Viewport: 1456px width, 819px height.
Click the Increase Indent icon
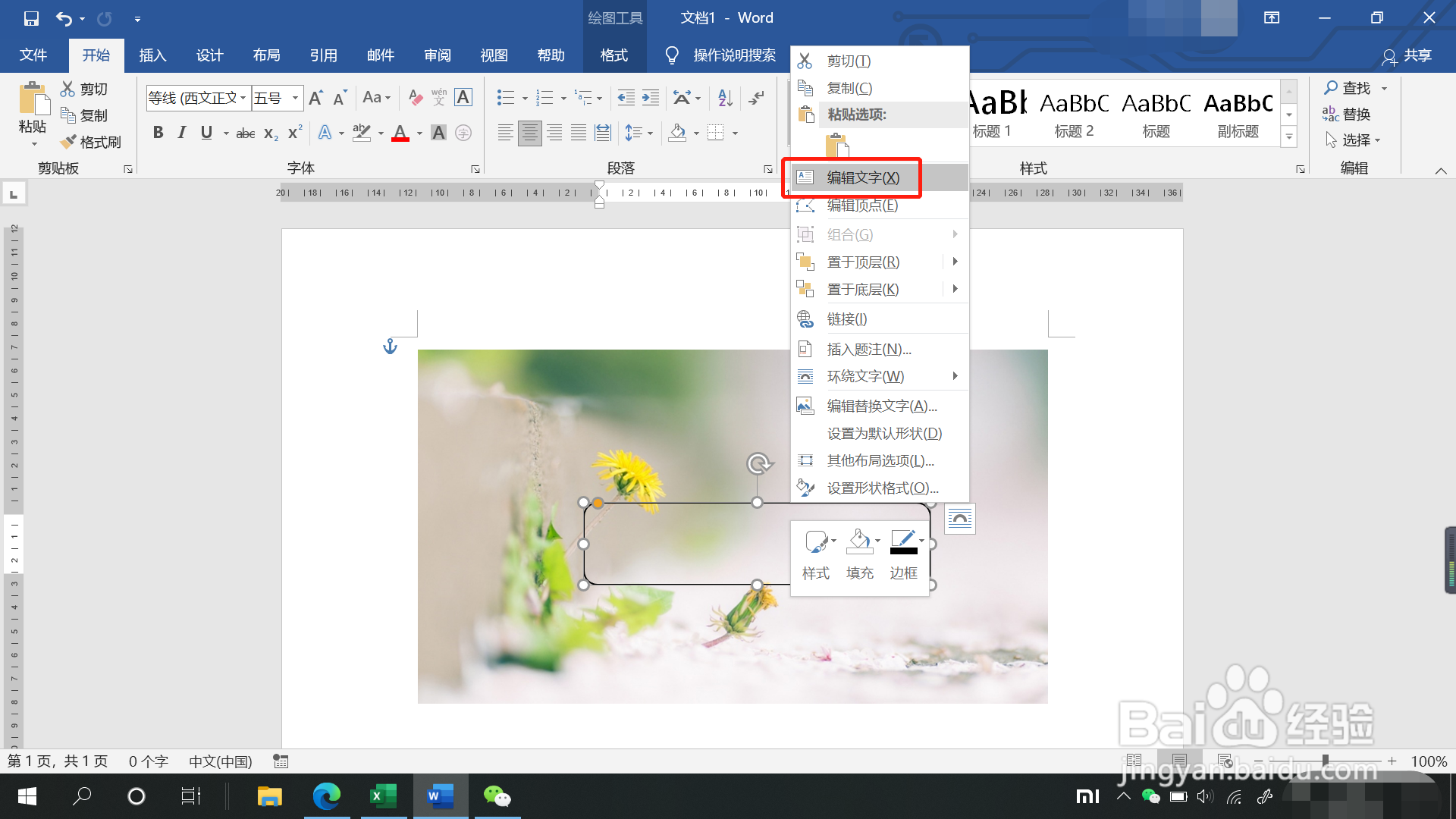pos(651,98)
